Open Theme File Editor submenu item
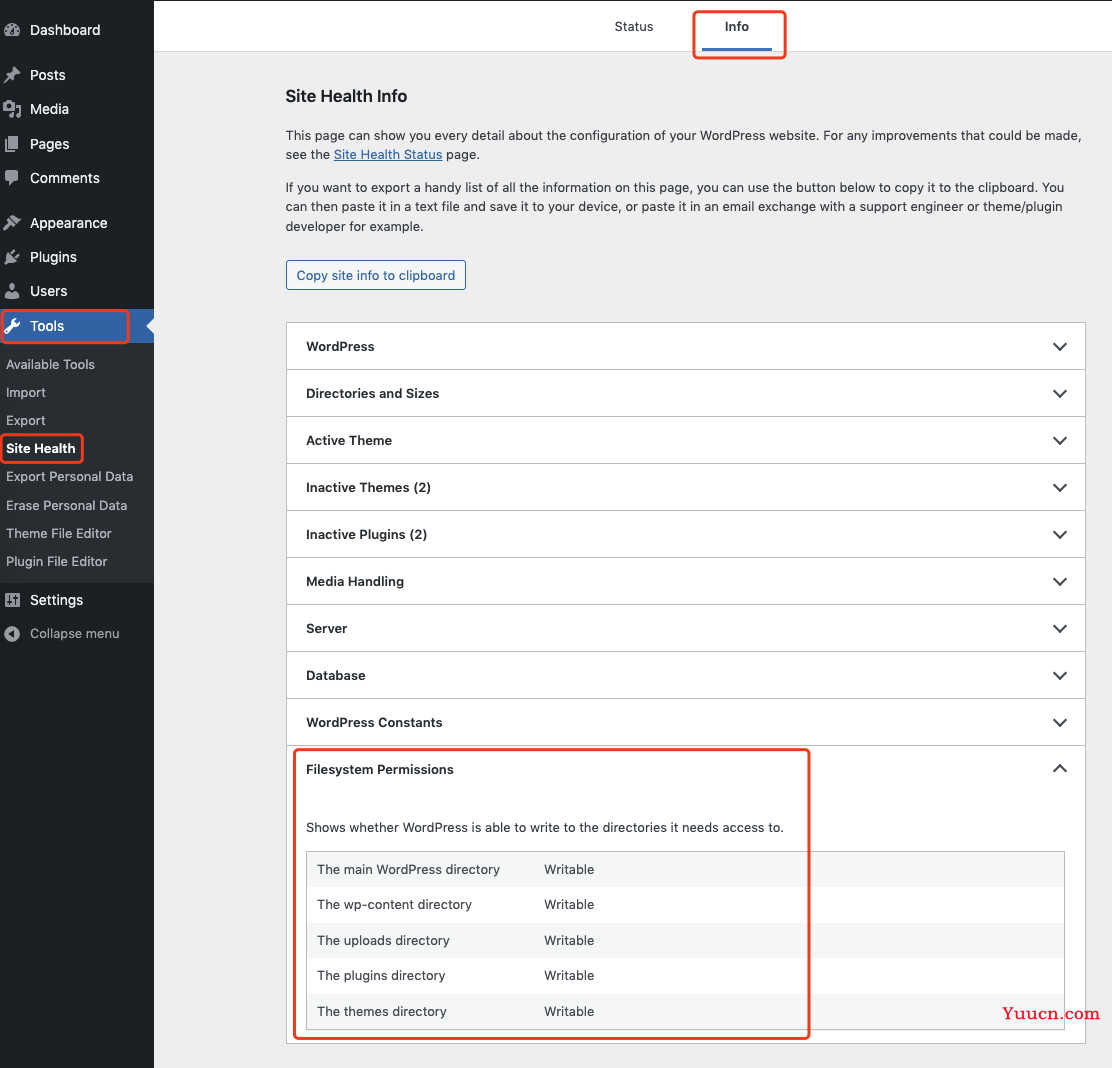The height and width of the screenshot is (1068, 1112). pos(59,533)
